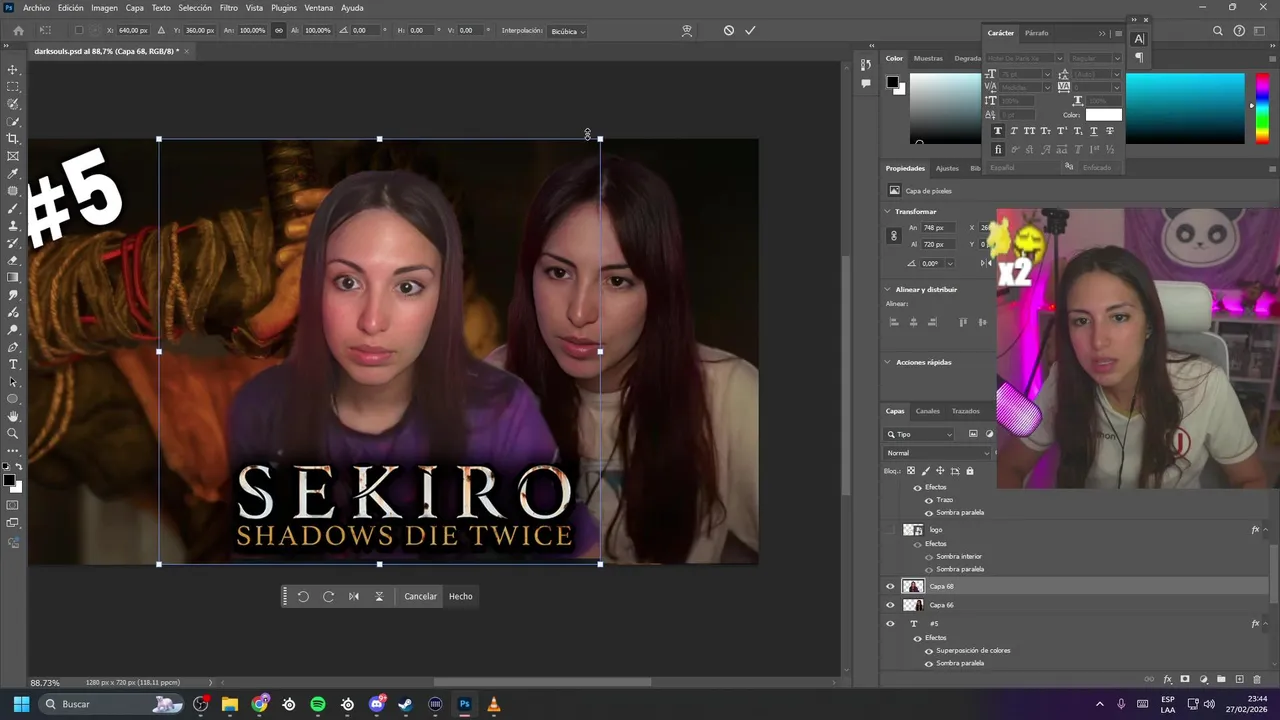Screen dimensions: 1280x720
Task: Select the Crop tool
Action: pyautogui.click(x=13, y=139)
